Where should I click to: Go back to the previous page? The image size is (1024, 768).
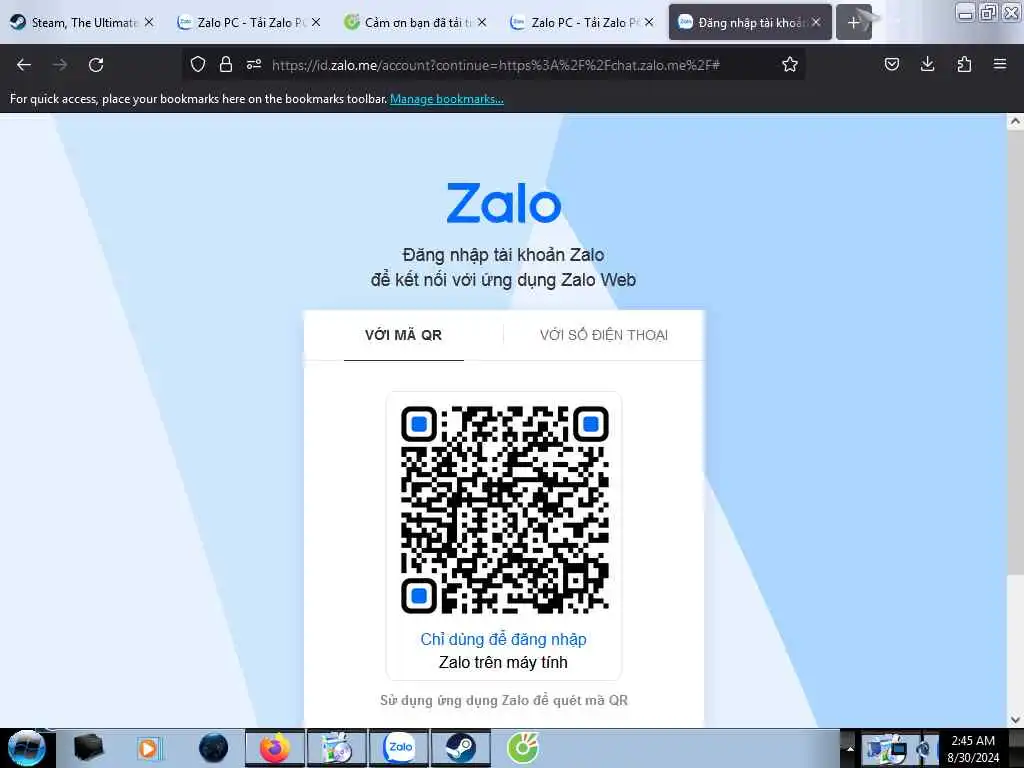[24, 65]
